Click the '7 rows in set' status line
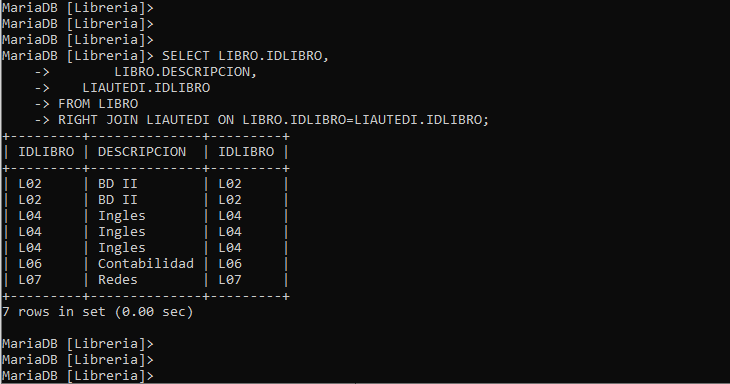Image resolution: width=730 pixels, height=384 pixels. click(x=97, y=312)
